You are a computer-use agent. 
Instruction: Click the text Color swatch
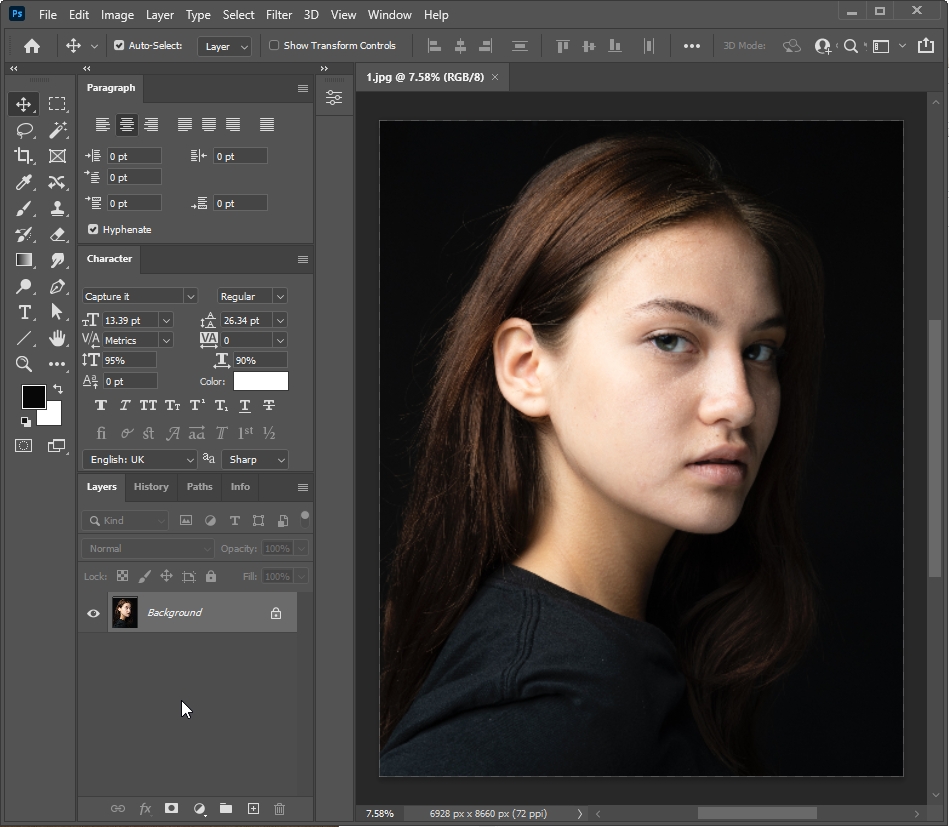tap(260, 381)
